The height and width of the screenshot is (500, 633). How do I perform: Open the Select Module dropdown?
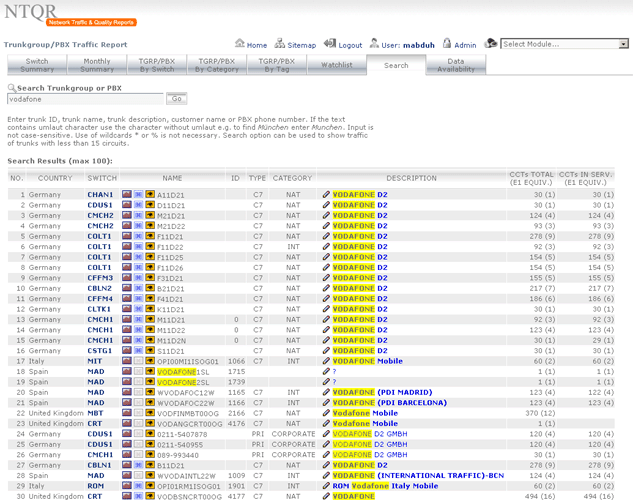pos(565,44)
